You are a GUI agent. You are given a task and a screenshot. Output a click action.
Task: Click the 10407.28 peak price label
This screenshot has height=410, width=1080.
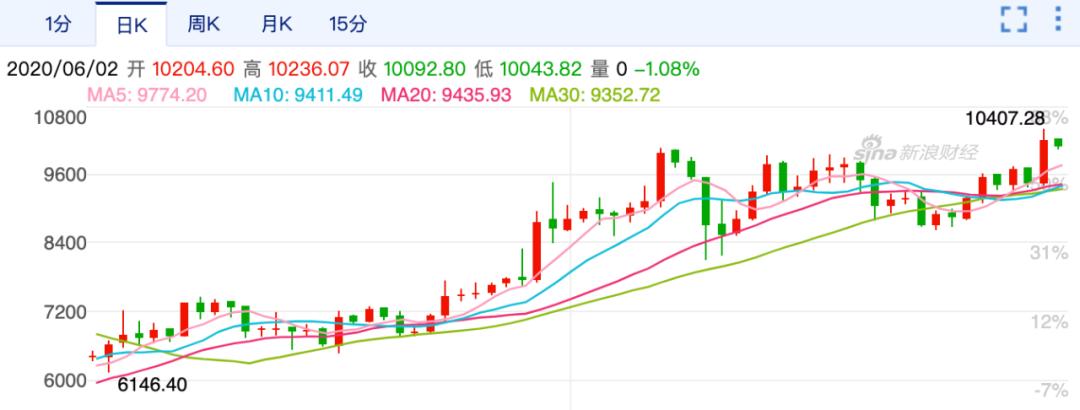pyautogui.click(x=1005, y=119)
